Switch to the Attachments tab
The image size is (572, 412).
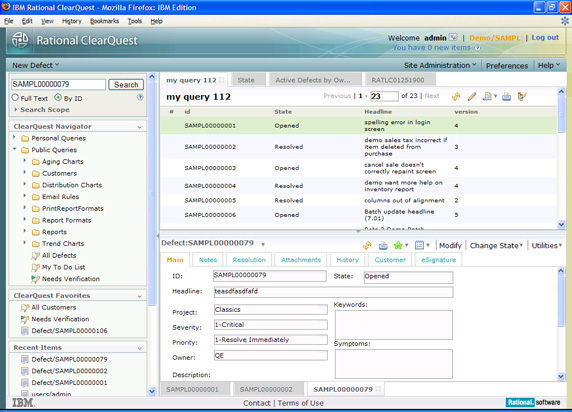point(301,260)
